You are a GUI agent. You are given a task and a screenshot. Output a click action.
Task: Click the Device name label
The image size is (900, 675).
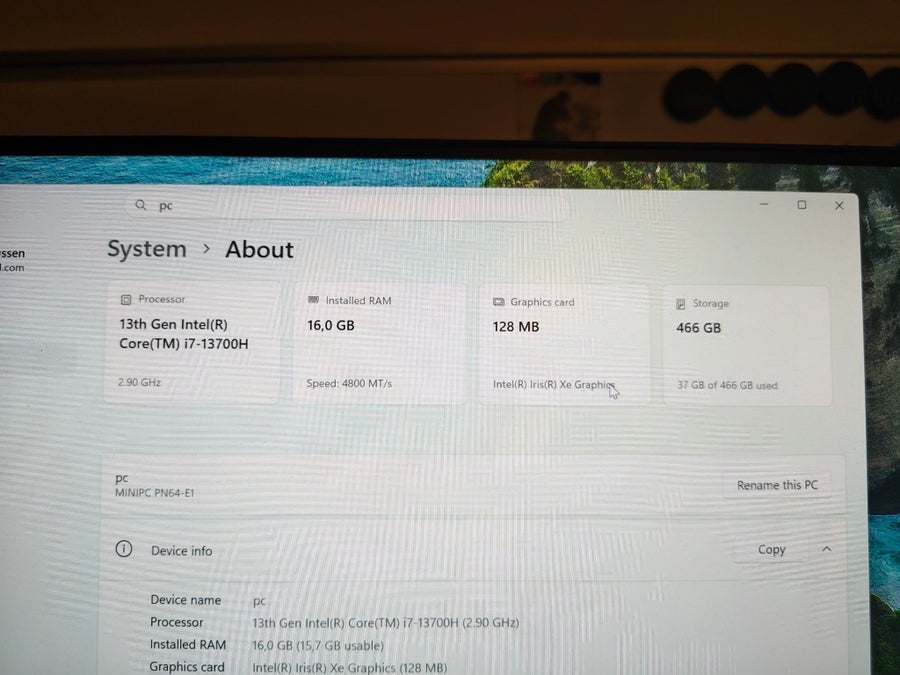pos(185,600)
